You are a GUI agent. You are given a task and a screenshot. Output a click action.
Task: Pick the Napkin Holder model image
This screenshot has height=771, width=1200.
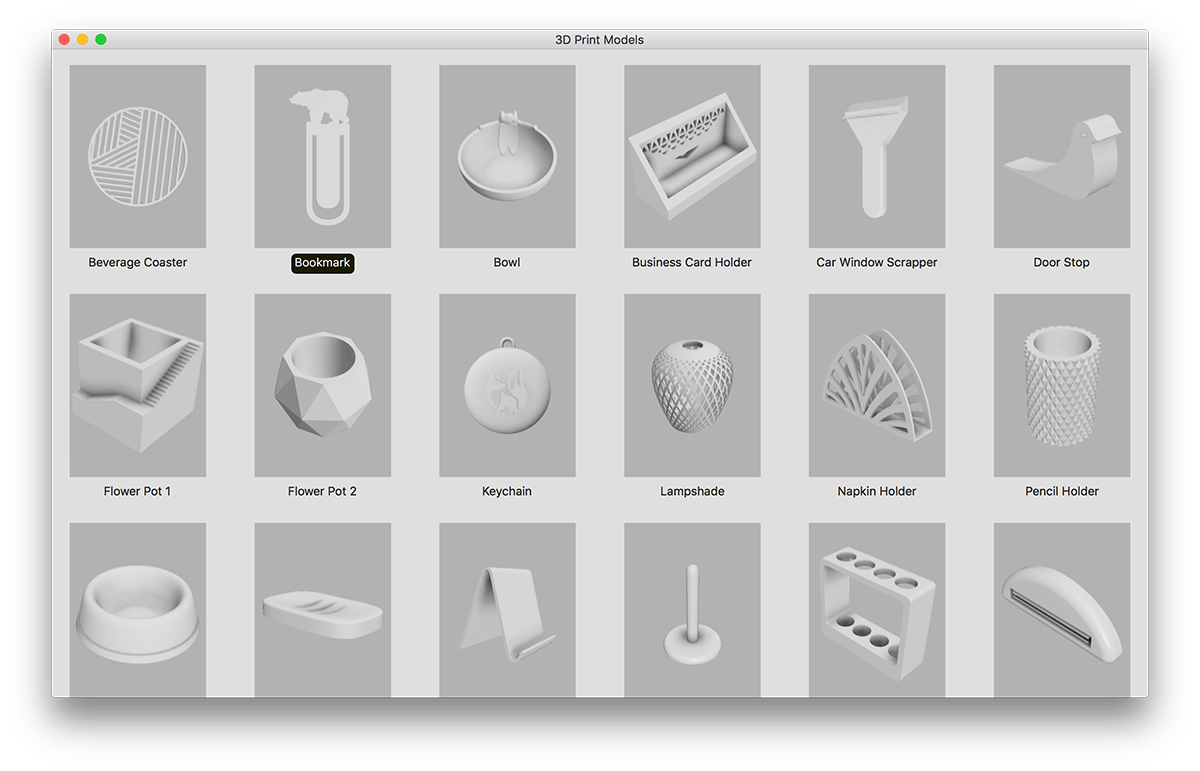point(877,385)
